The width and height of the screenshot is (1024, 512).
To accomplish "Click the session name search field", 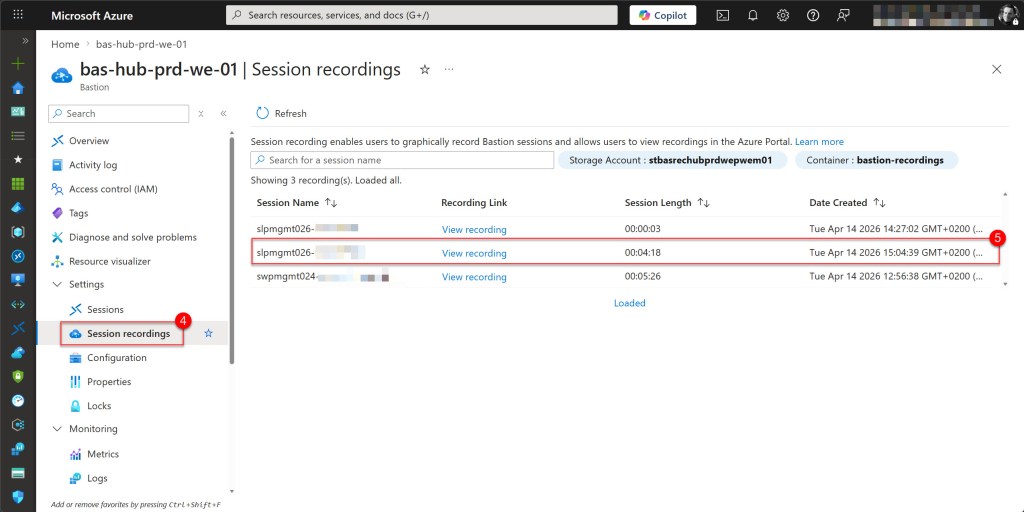I will click(402, 160).
